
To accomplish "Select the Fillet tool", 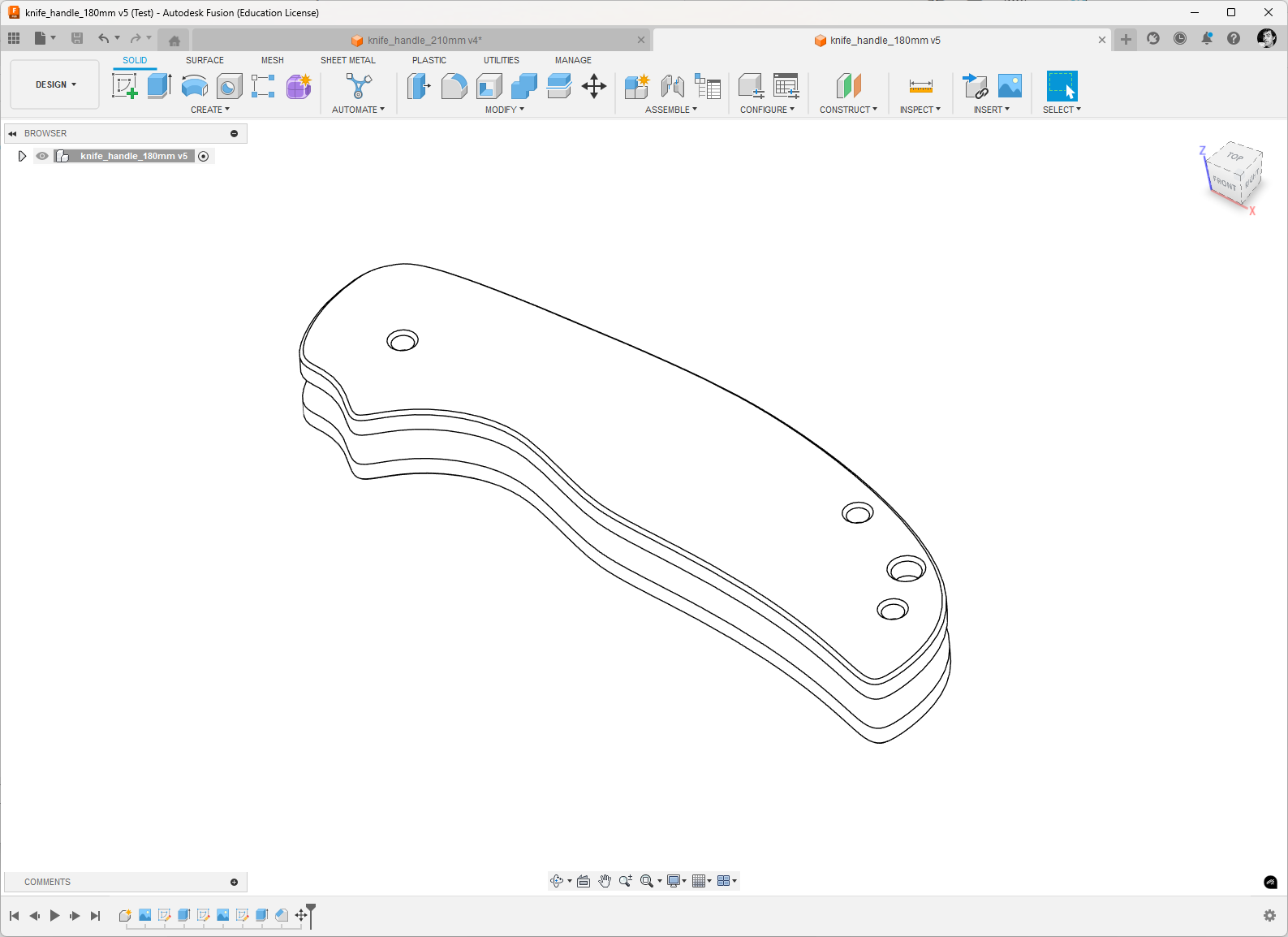I will point(454,86).
